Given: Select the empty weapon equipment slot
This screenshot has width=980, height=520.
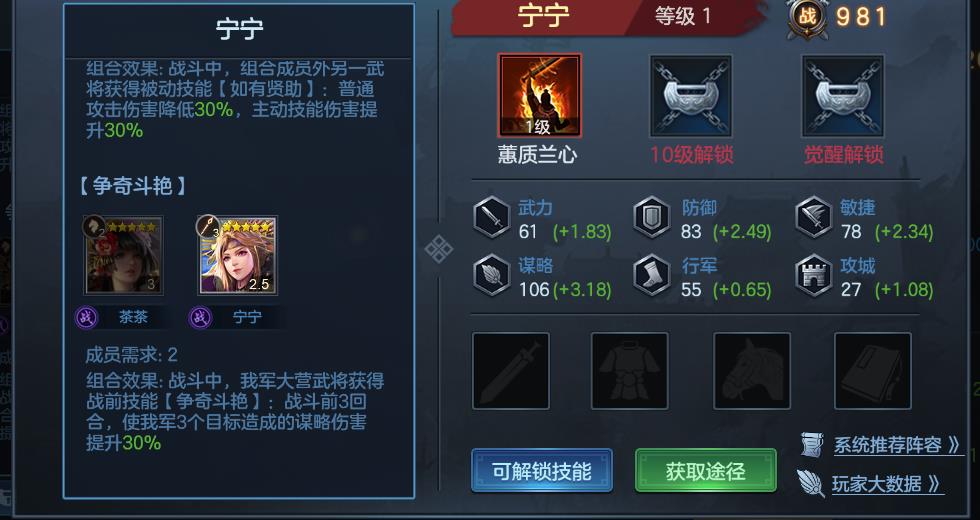Looking at the screenshot, I should (511, 371).
